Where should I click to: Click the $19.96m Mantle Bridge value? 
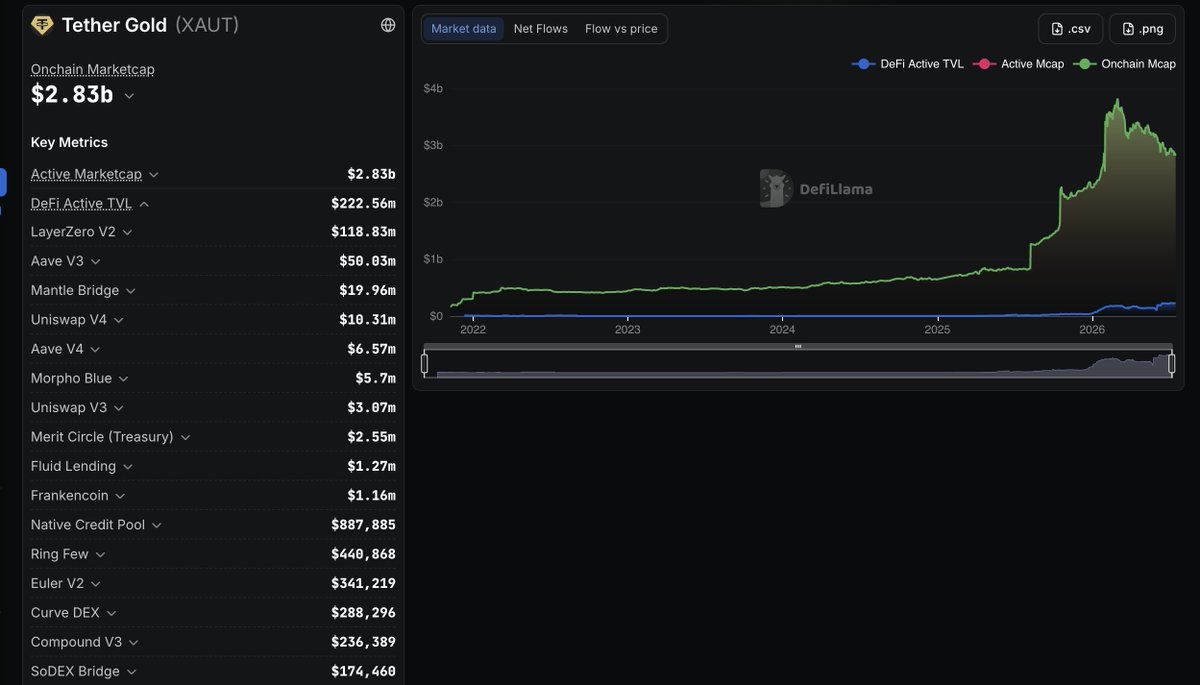[367, 291]
